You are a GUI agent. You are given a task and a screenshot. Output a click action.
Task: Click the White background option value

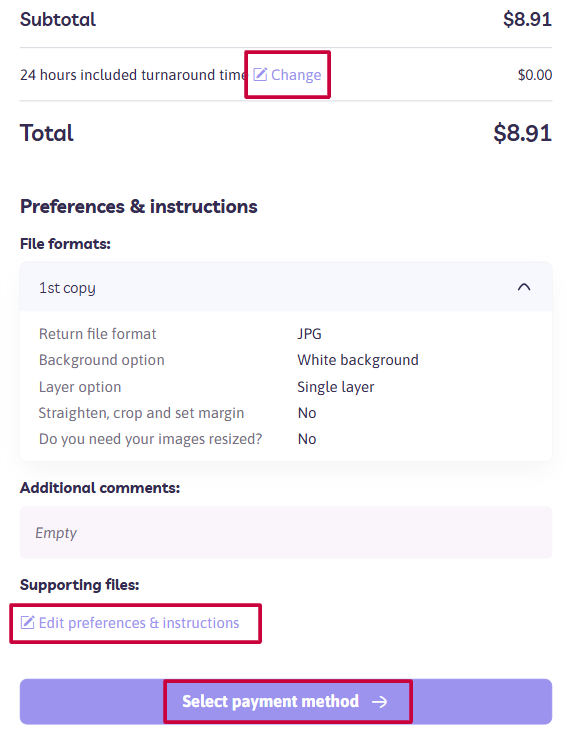click(358, 360)
